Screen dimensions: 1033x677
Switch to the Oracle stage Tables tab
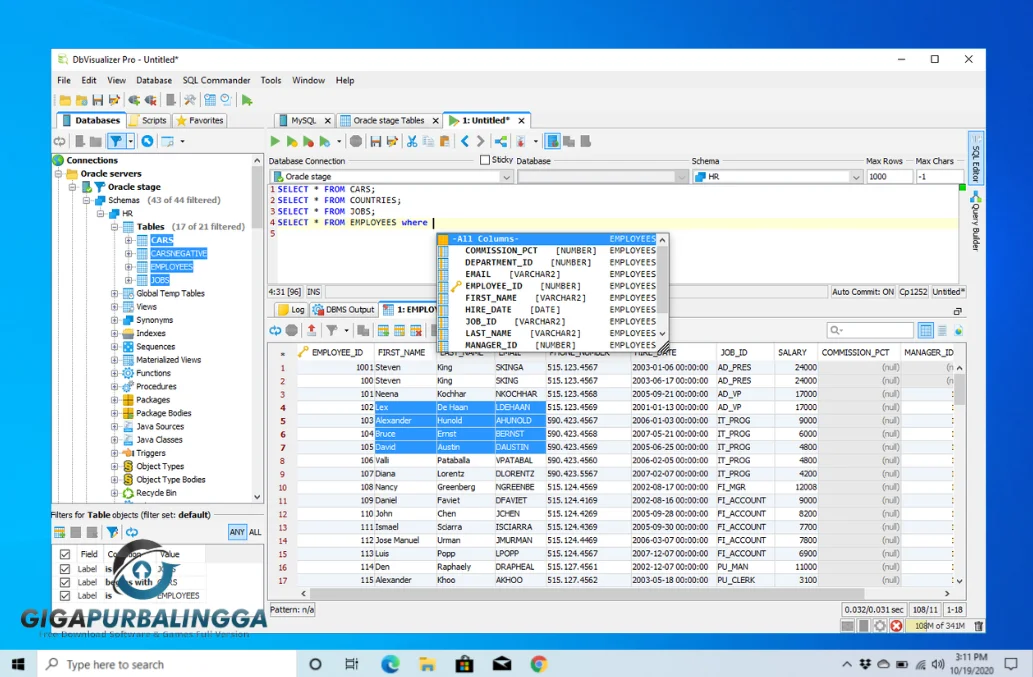click(389, 121)
